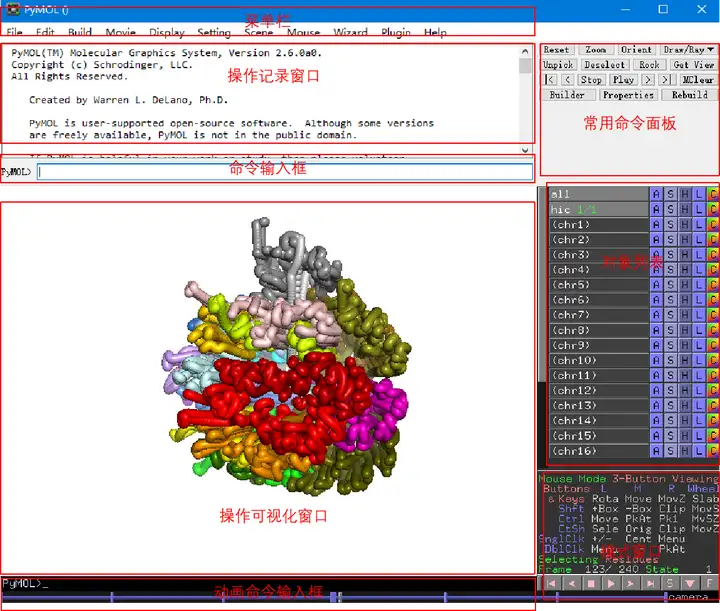Toggle the Rock button
This screenshot has height=611, width=720.
pyautogui.click(x=649, y=65)
